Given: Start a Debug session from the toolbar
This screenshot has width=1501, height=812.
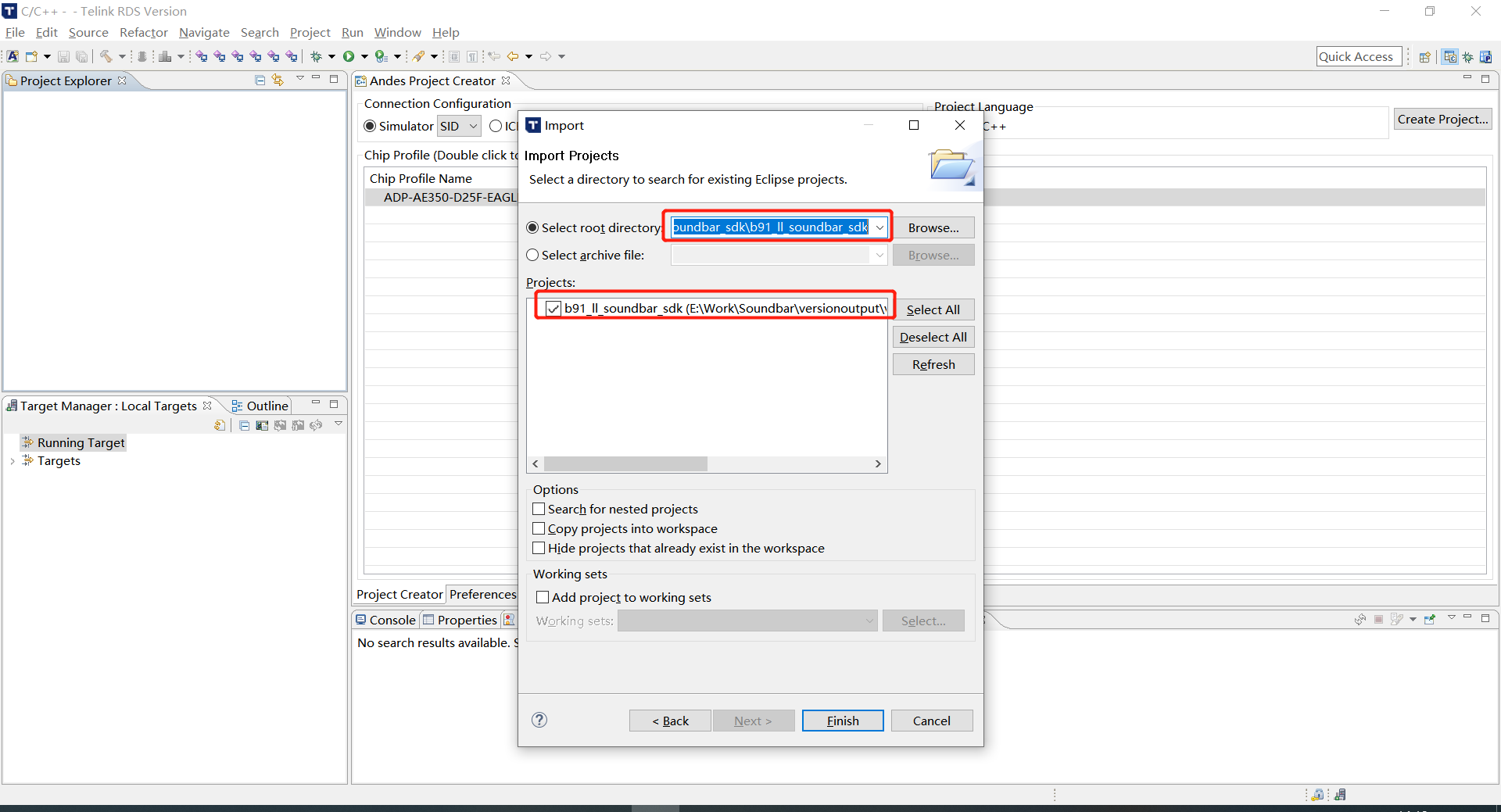Looking at the screenshot, I should click(316, 55).
